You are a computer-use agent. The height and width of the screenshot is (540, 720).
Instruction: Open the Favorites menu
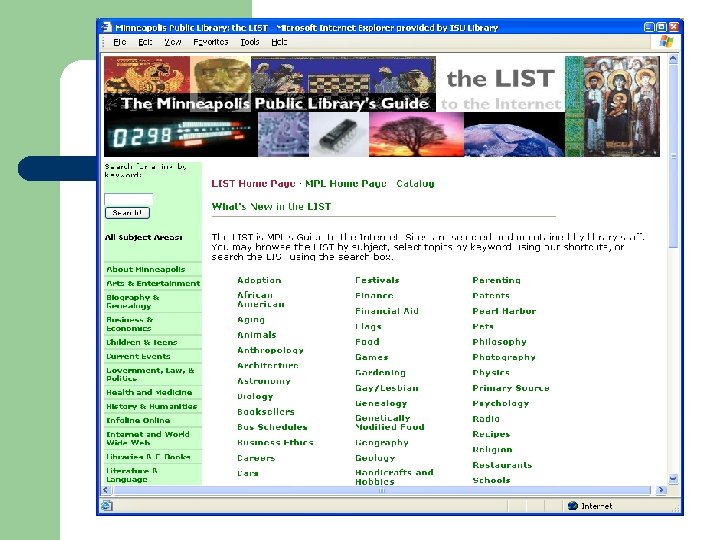coord(211,42)
